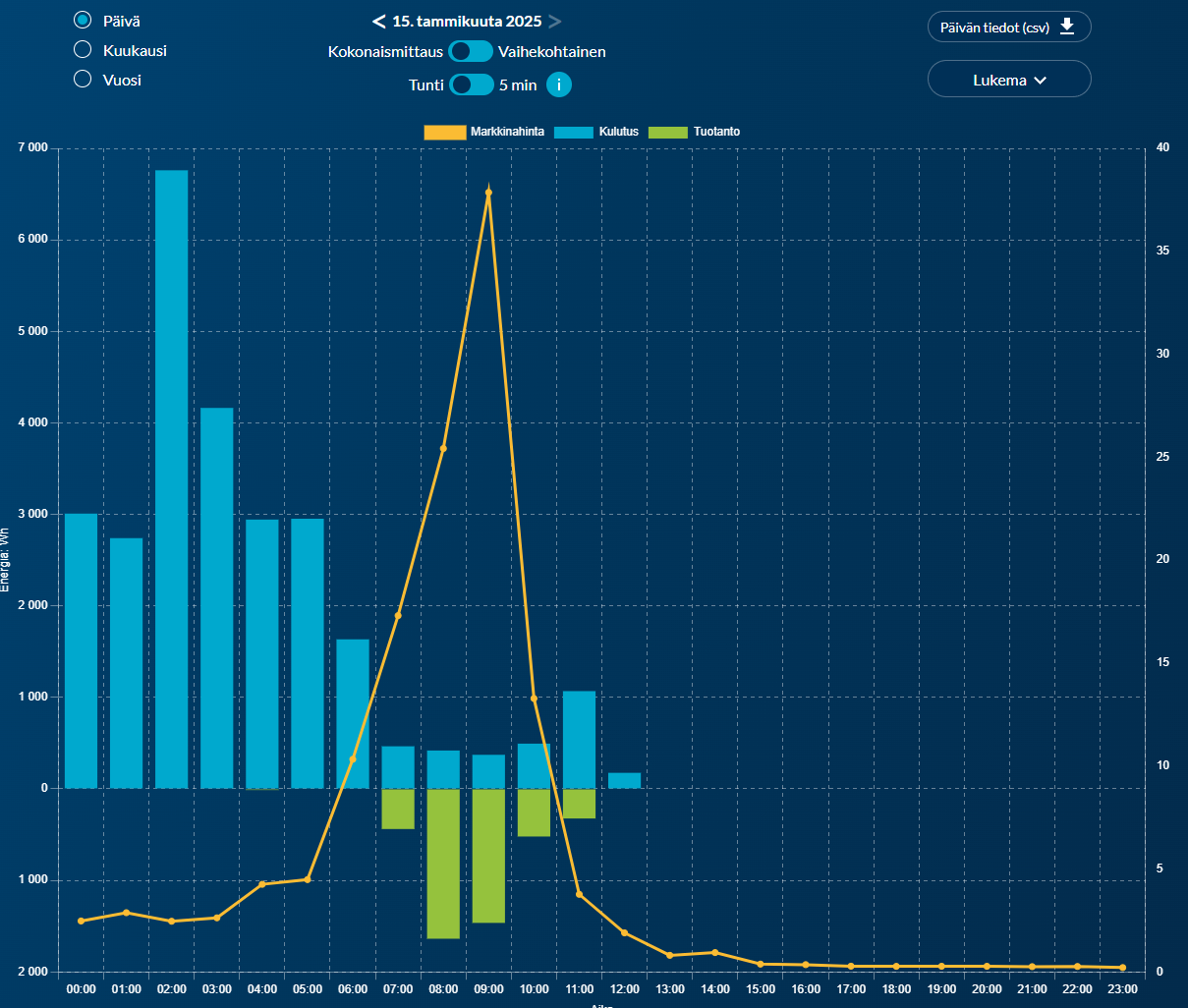
Task: Select the Vuosi radio button
Action: click(x=84, y=80)
